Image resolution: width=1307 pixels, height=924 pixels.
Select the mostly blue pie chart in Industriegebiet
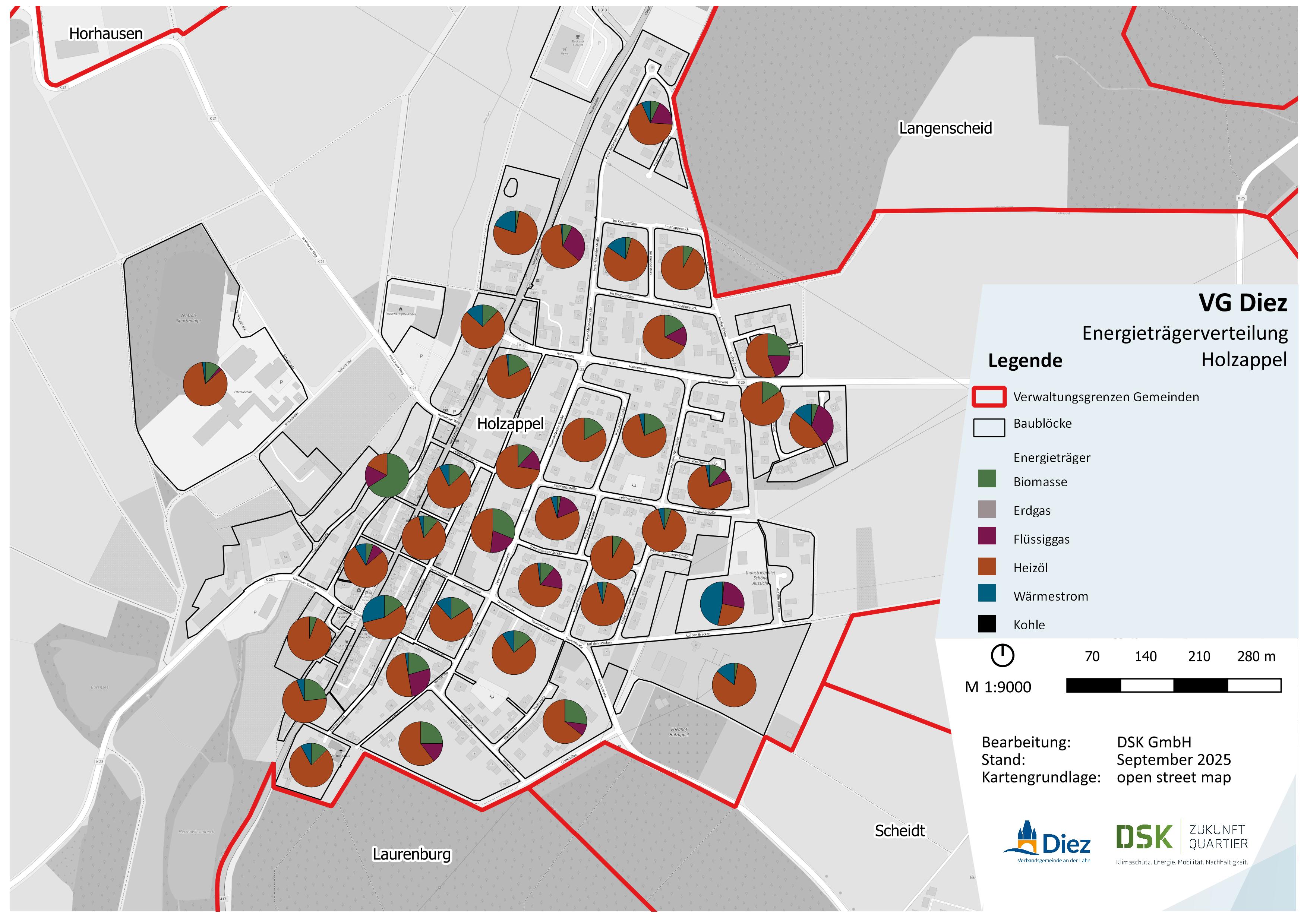(x=722, y=604)
